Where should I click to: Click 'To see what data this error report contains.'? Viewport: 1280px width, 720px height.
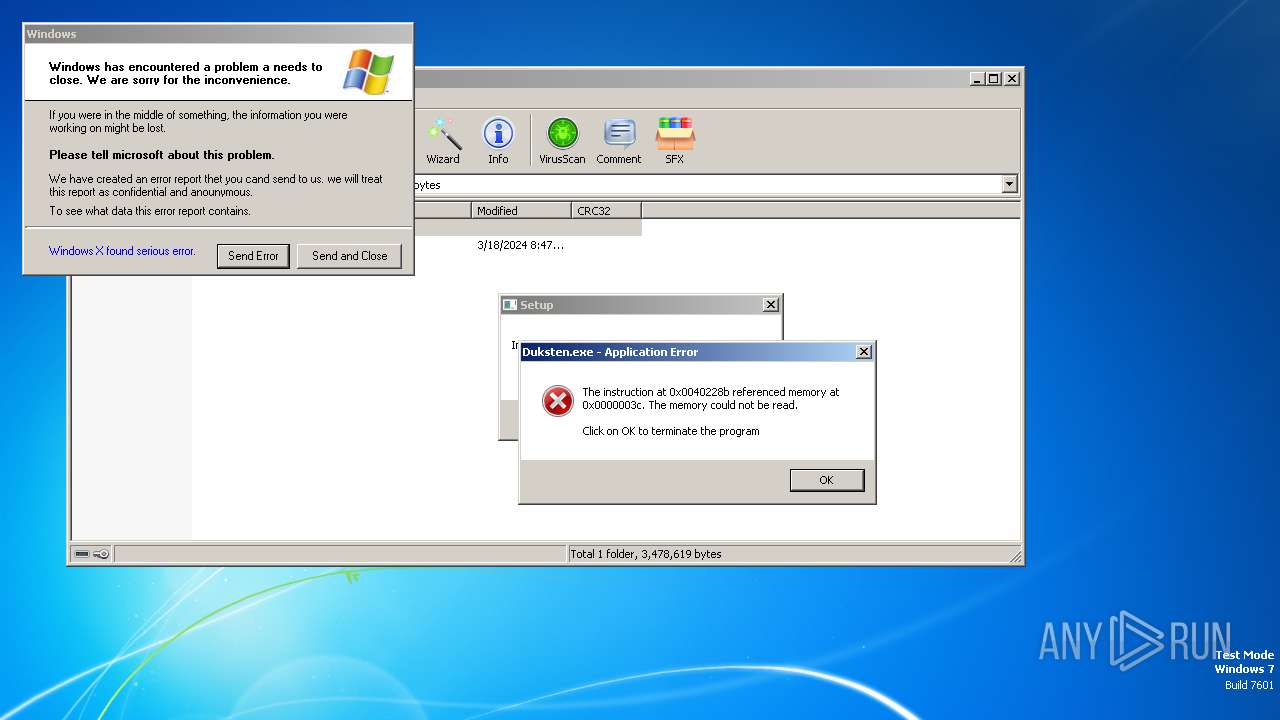150,211
